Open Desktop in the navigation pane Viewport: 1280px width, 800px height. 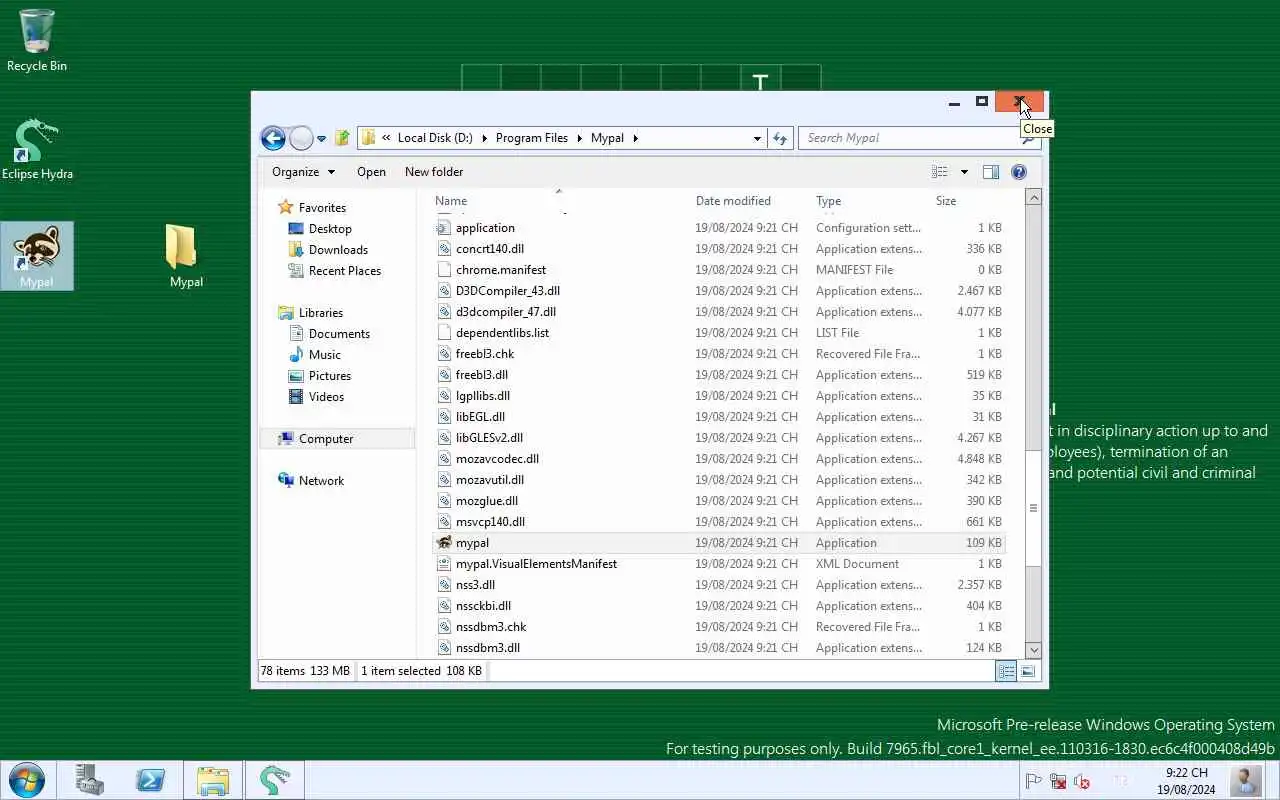[x=330, y=228]
